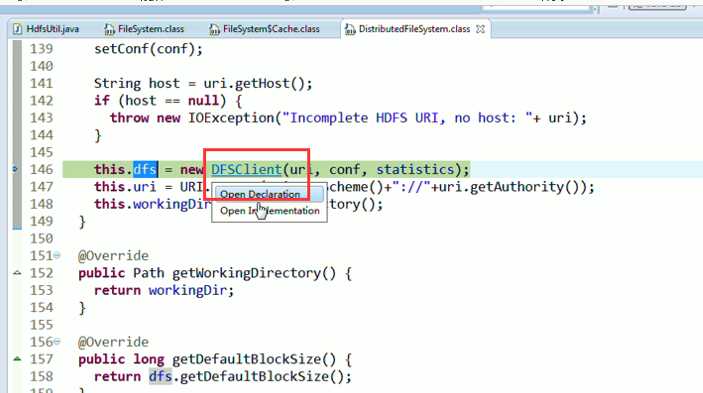
Task: Click statistics argument on line 146
Action: point(415,169)
